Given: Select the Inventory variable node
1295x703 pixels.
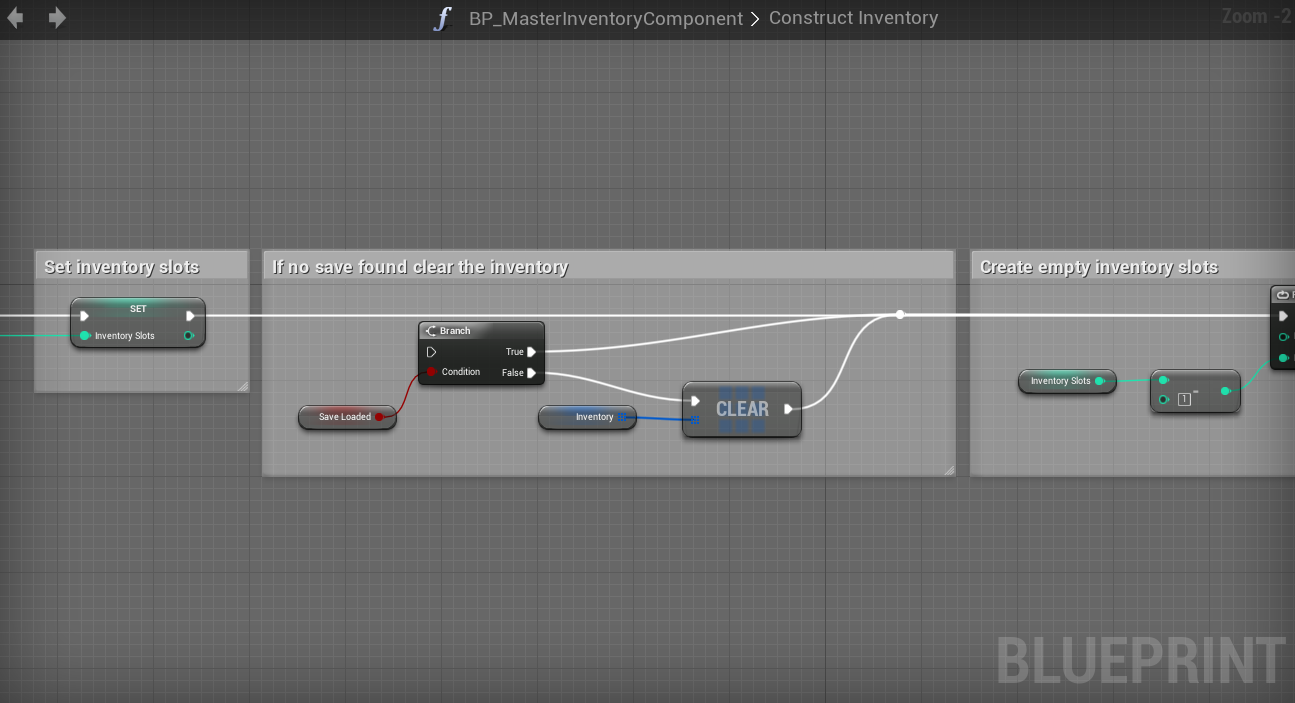Looking at the screenshot, I should pyautogui.click(x=587, y=417).
